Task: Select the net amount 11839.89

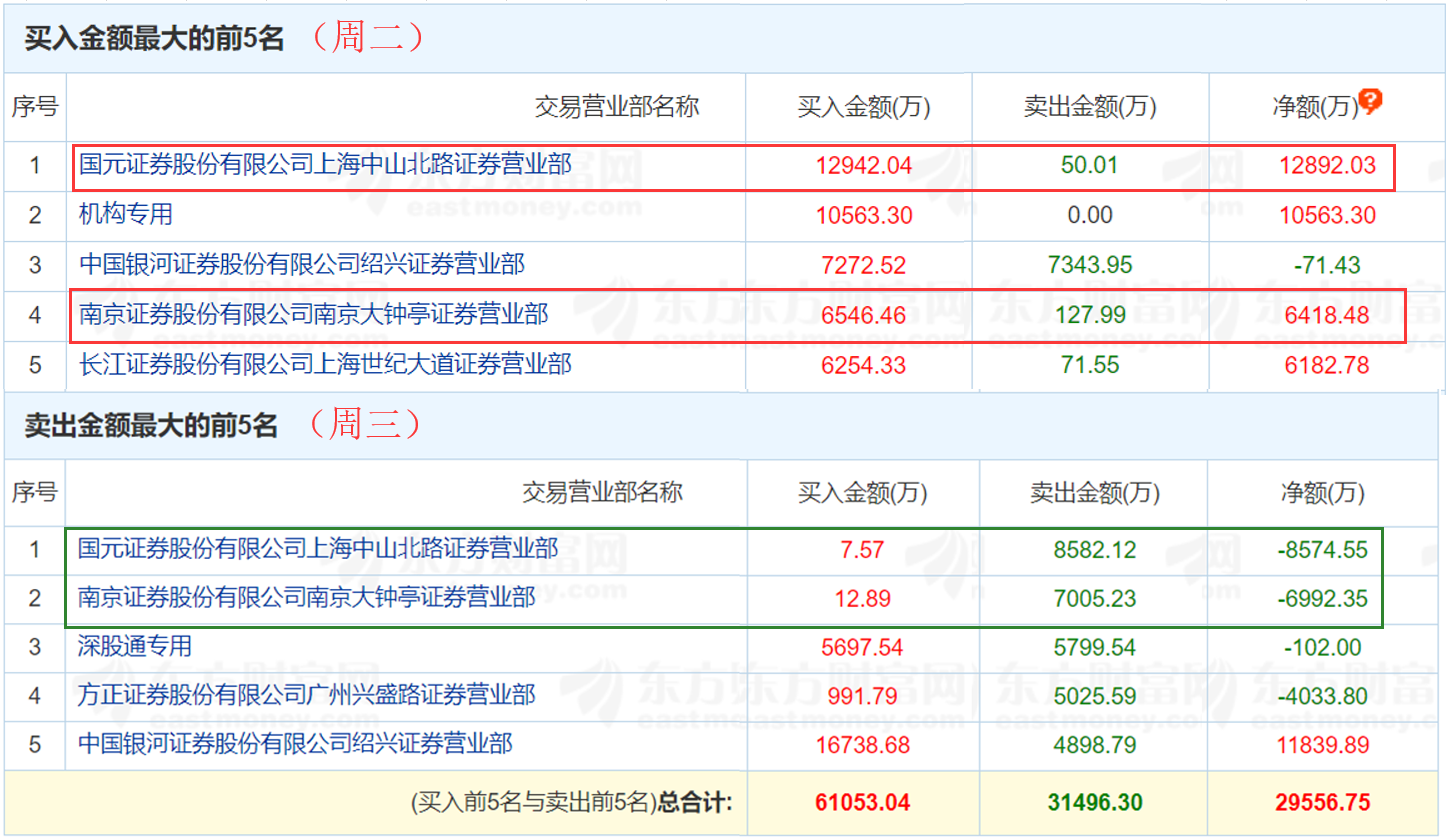Action: tap(1323, 745)
